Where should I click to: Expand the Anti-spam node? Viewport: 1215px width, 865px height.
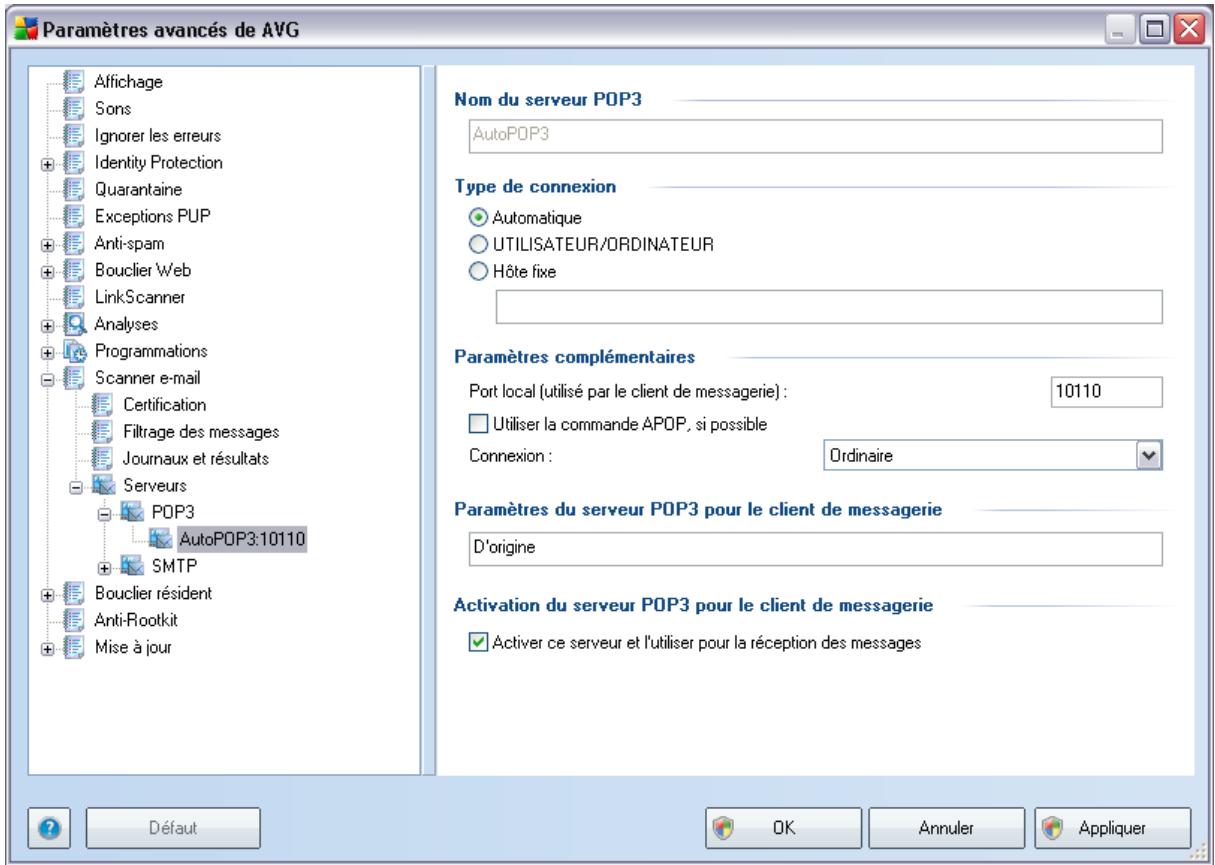(x=48, y=244)
